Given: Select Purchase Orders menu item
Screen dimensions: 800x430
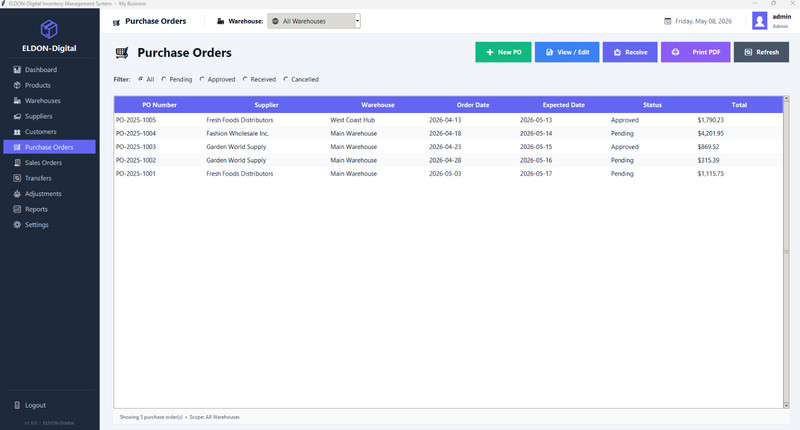Looking at the screenshot, I should point(49,147).
